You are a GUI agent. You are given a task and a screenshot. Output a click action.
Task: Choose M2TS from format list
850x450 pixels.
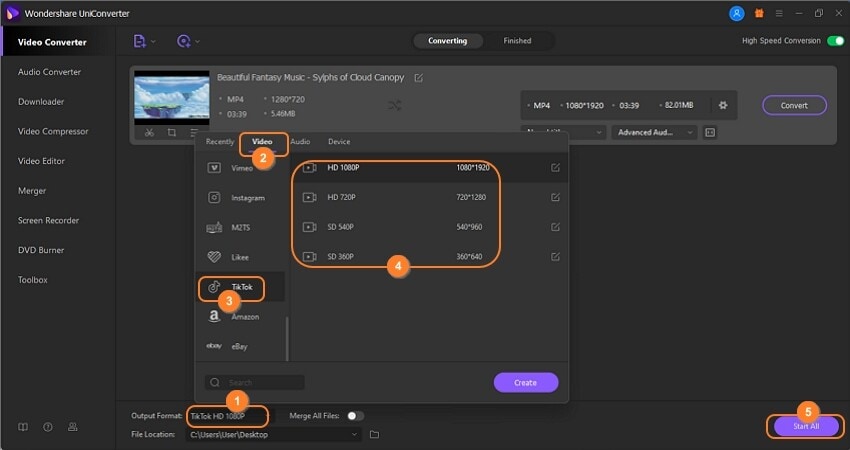(240, 228)
